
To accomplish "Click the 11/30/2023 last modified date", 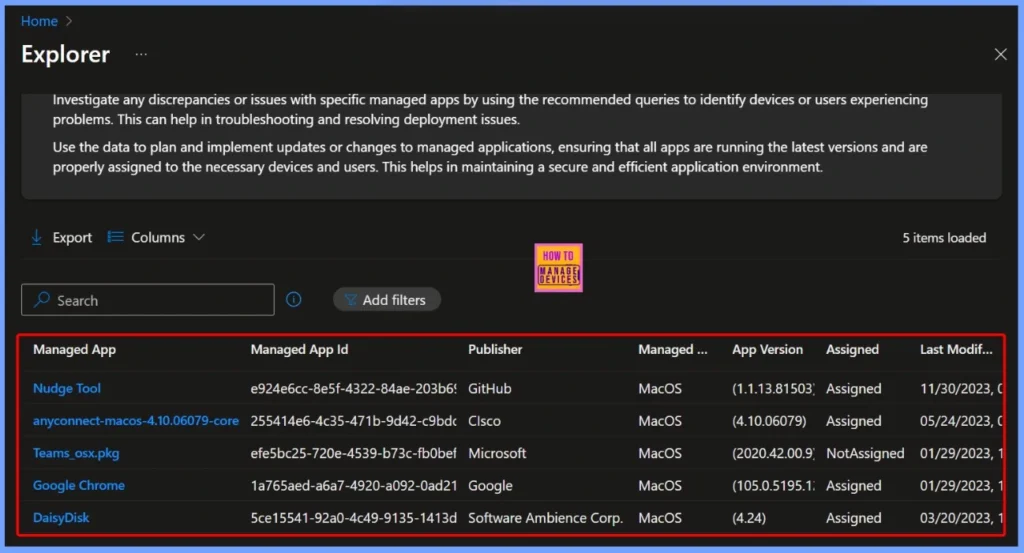I will [x=961, y=388].
